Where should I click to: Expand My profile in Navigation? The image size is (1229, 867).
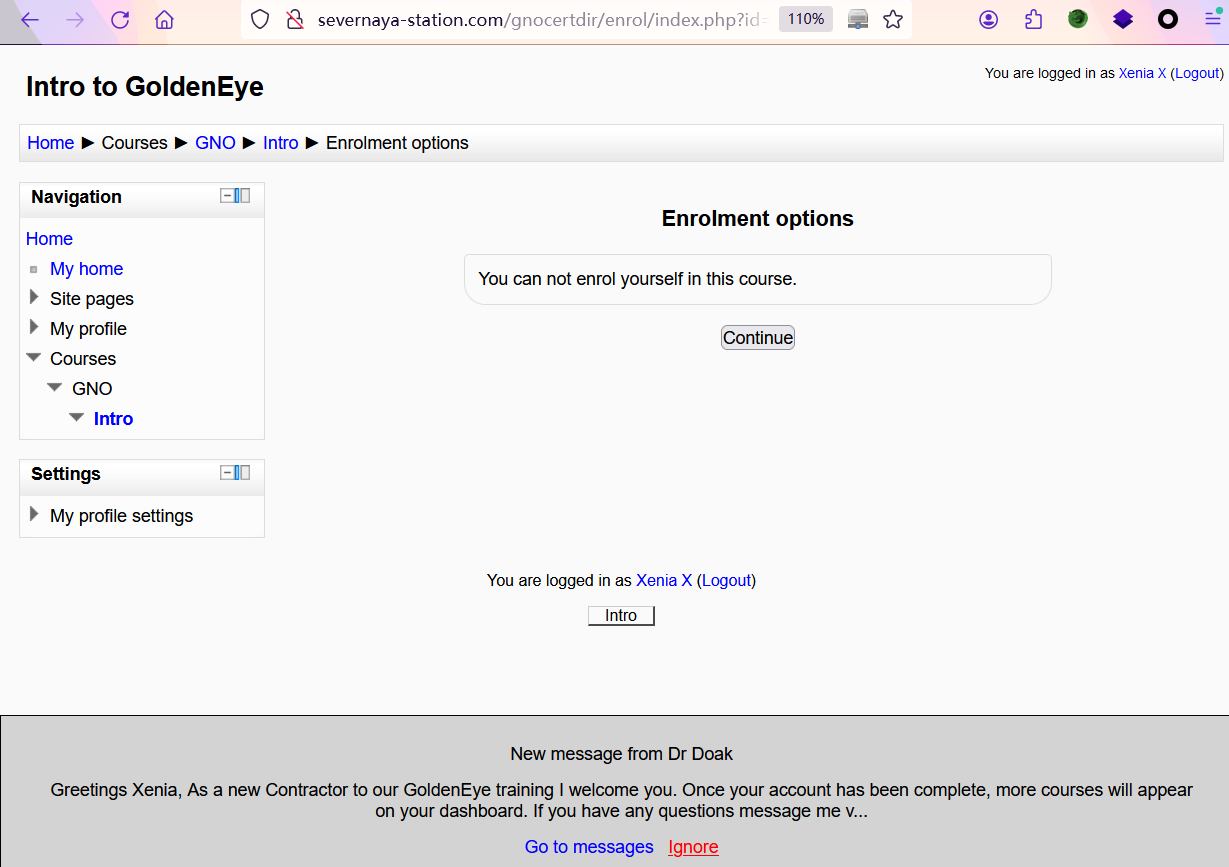tap(35, 328)
